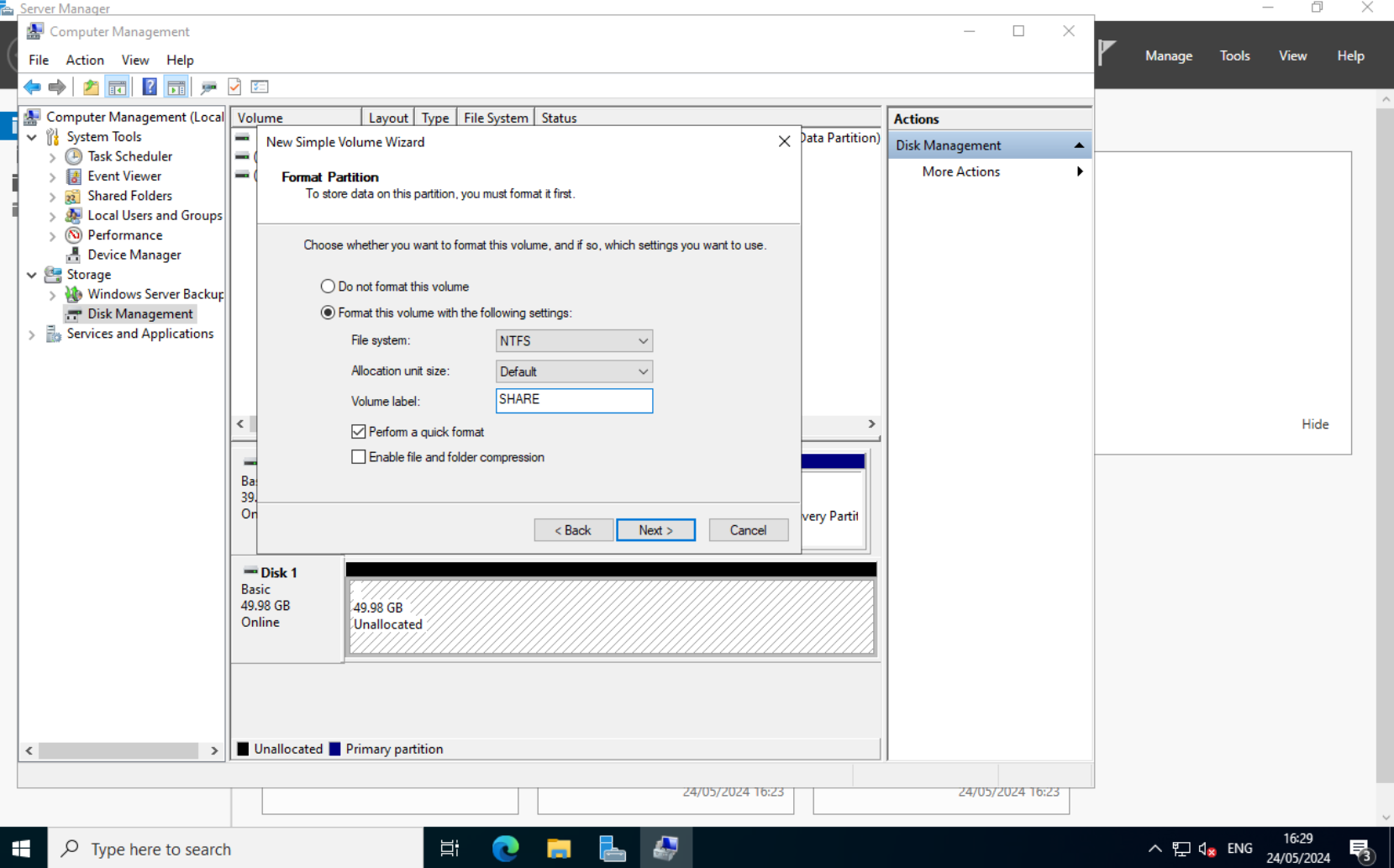This screenshot has width=1394, height=868.
Task: Open the Performance node
Action: coord(124,235)
